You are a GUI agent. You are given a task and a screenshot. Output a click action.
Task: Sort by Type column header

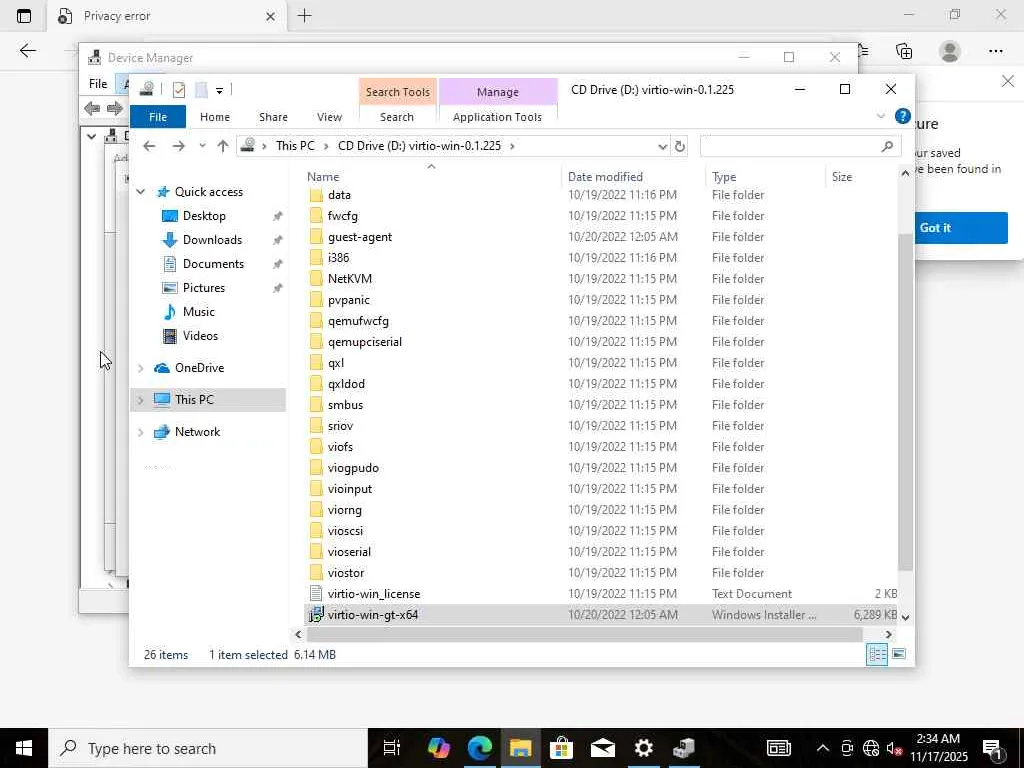[724, 177]
